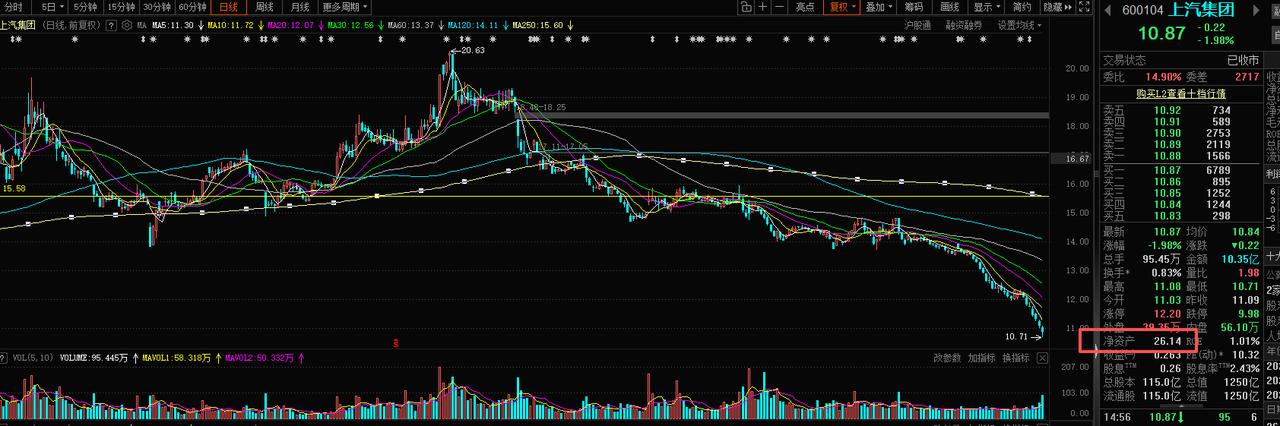Switch to 60分钟 period
1280x426 pixels.
193,7
